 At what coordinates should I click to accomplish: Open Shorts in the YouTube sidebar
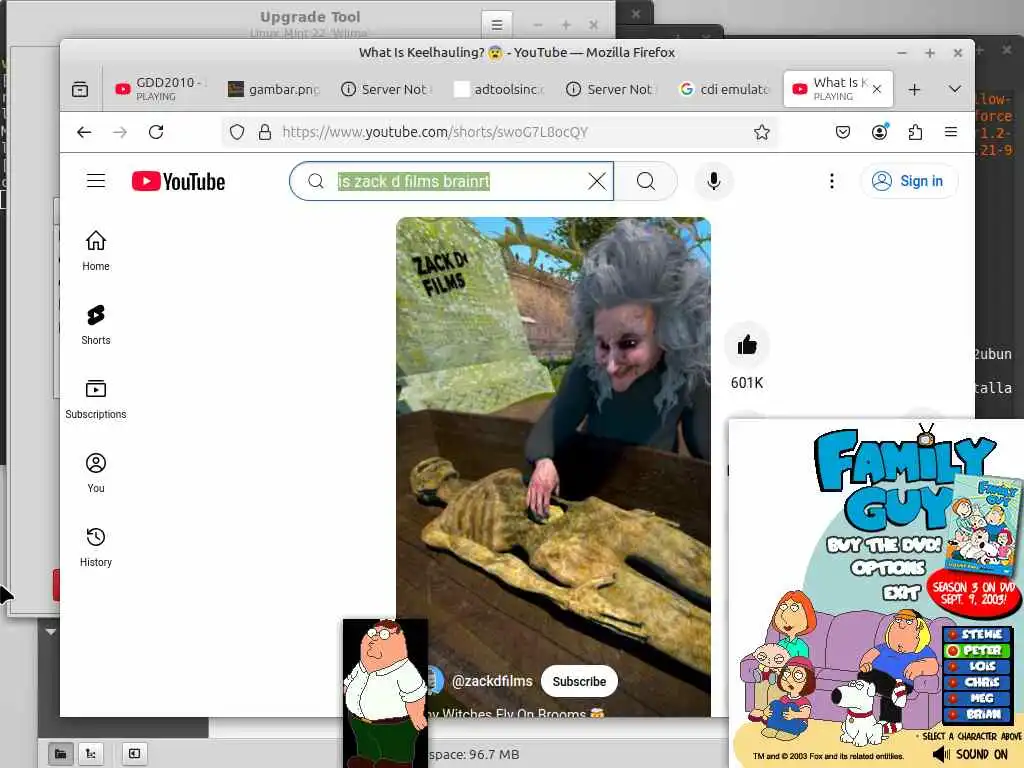(x=96, y=325)
